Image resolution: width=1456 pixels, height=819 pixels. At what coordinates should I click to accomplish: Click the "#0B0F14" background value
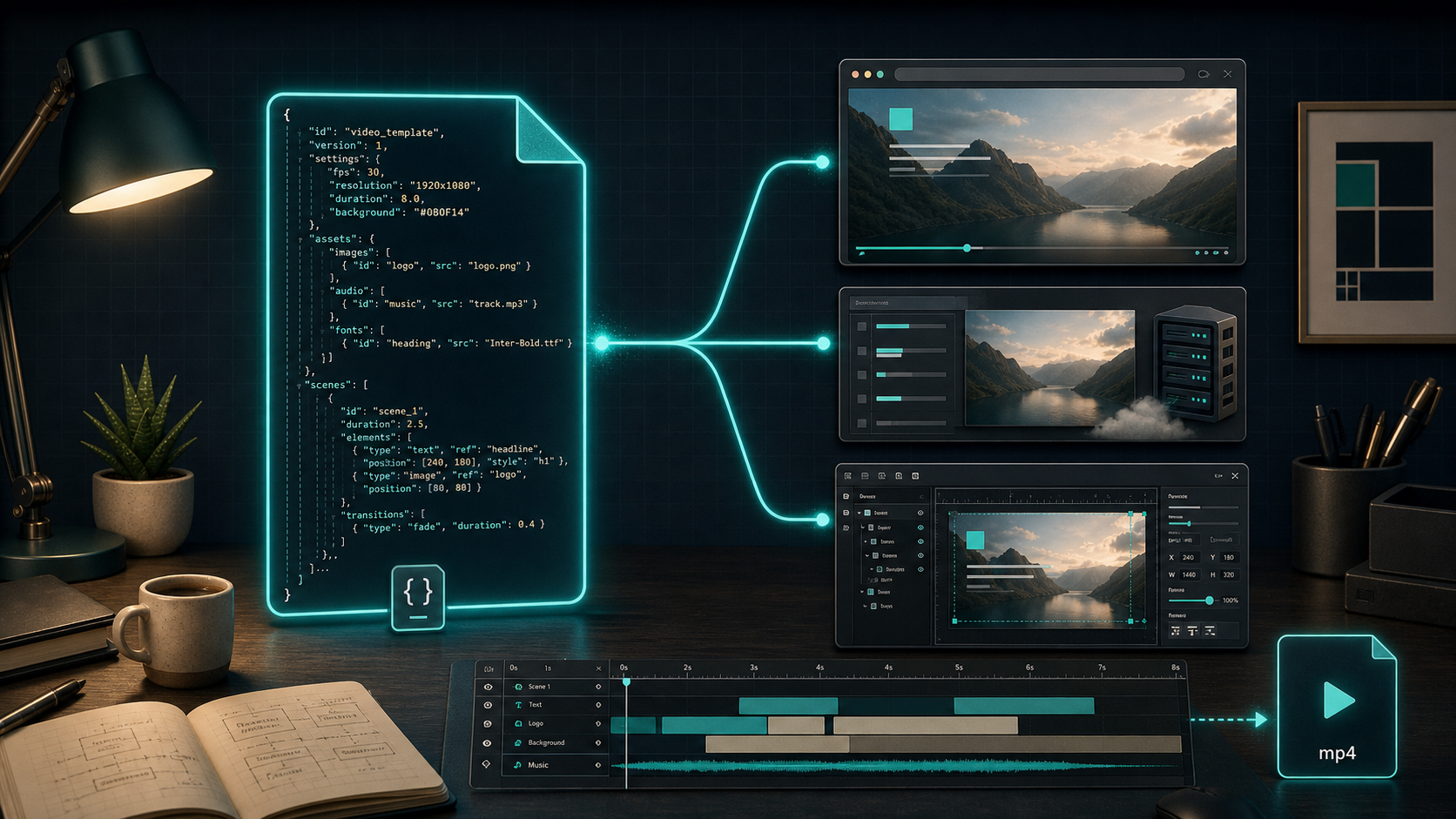pos(442,211)
